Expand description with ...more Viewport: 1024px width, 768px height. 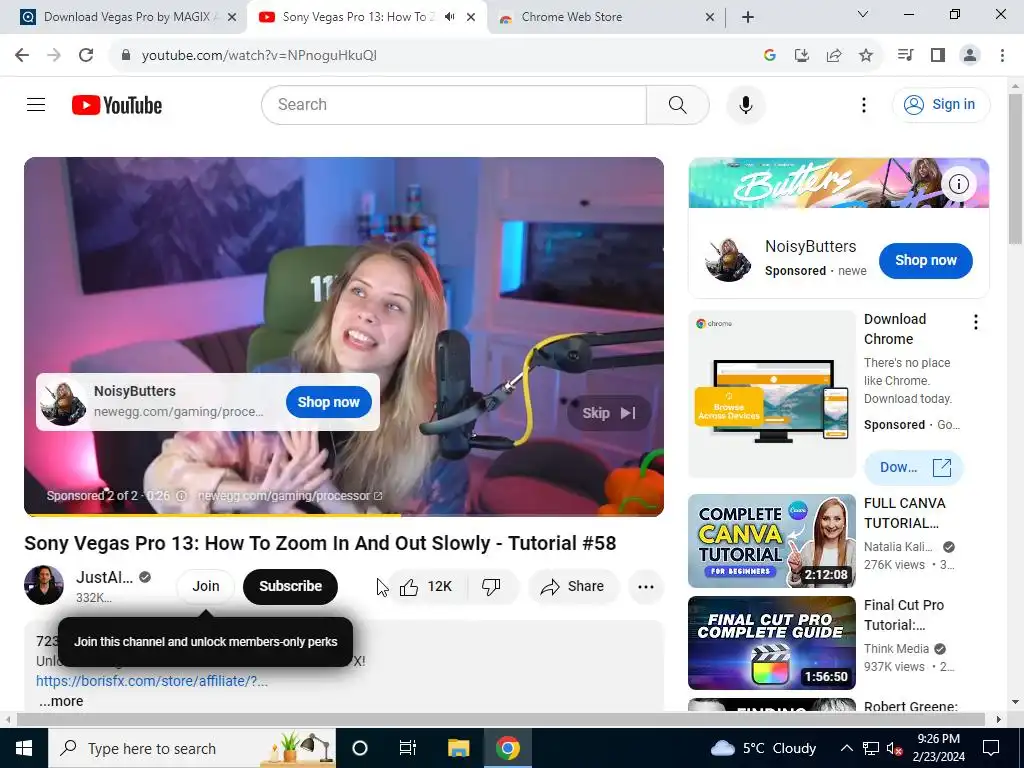click(61, 701)
